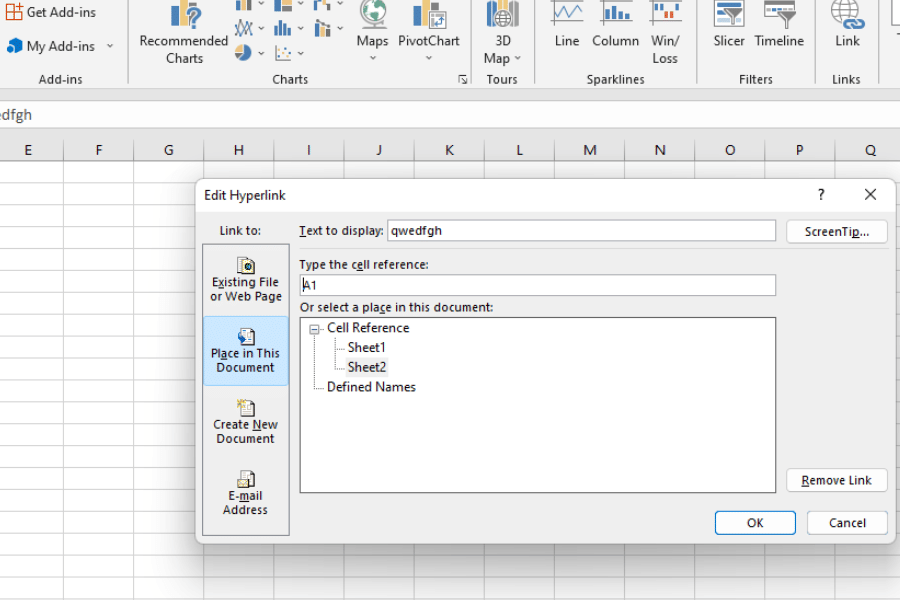Viewport: 900px width, 600px height.
Task: Insert a Column sparkline
Action: 615,30
